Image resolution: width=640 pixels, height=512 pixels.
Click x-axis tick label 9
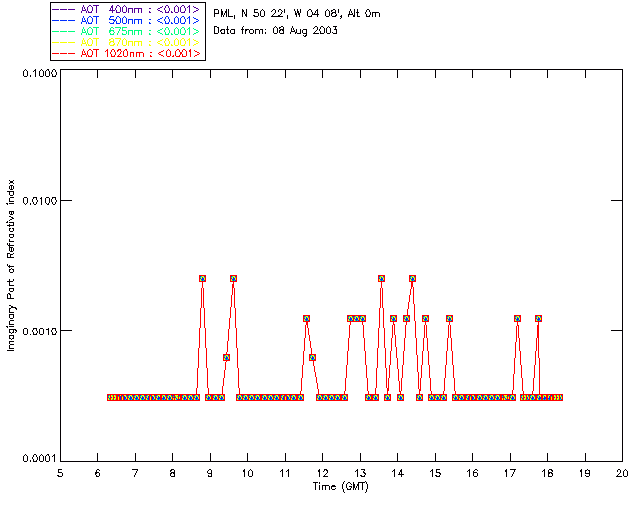210,473
